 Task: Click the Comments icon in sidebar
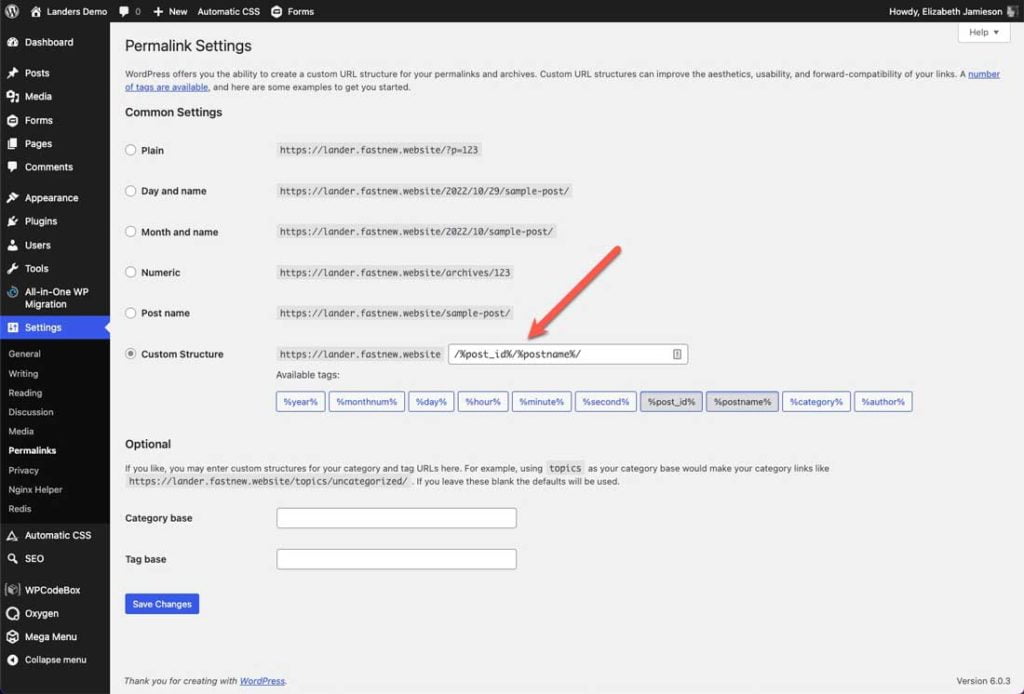coord(12,166)
